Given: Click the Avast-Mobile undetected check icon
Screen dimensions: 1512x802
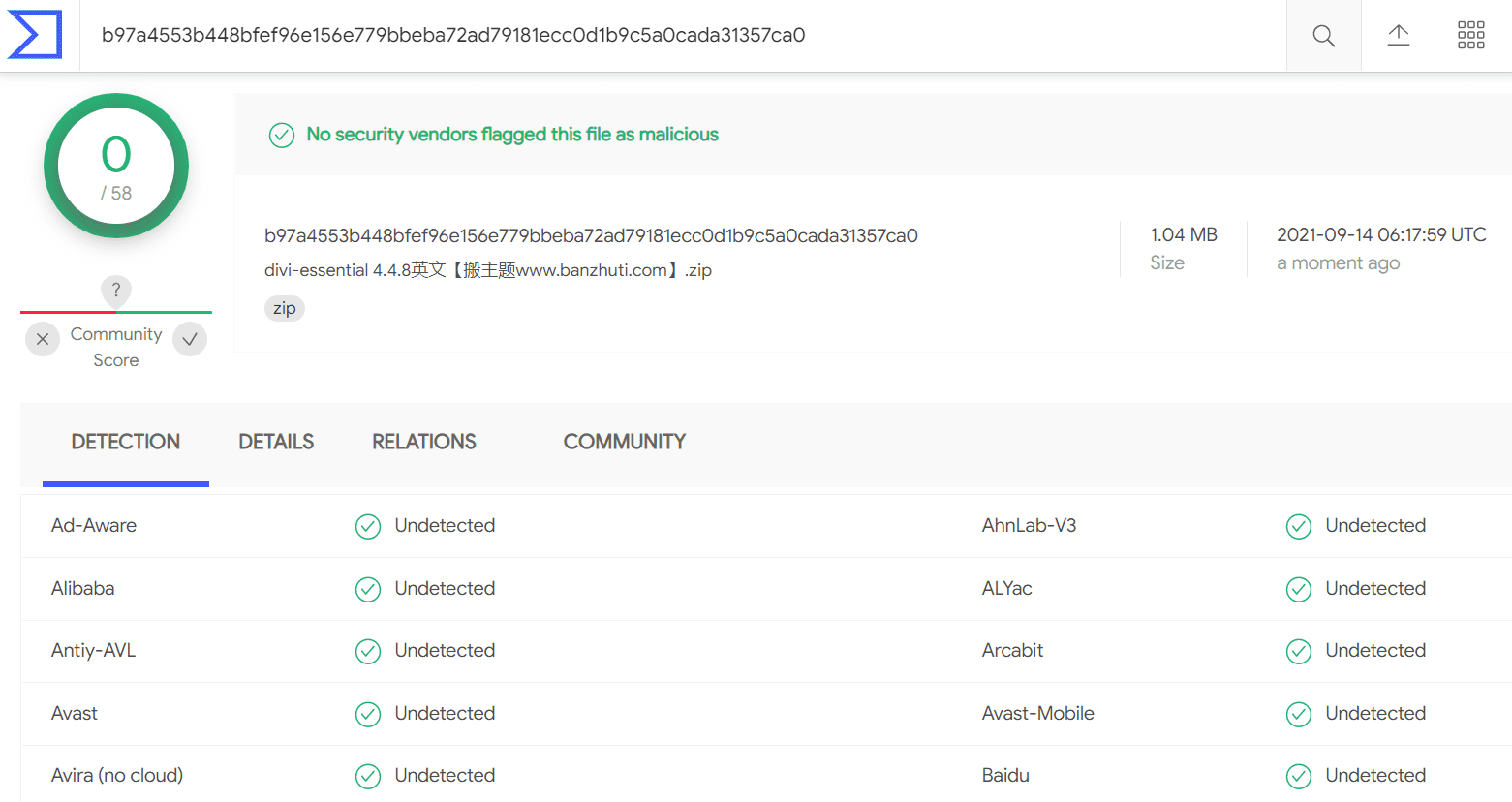Looking at the screenshot, I should [x=1299, y=714].
